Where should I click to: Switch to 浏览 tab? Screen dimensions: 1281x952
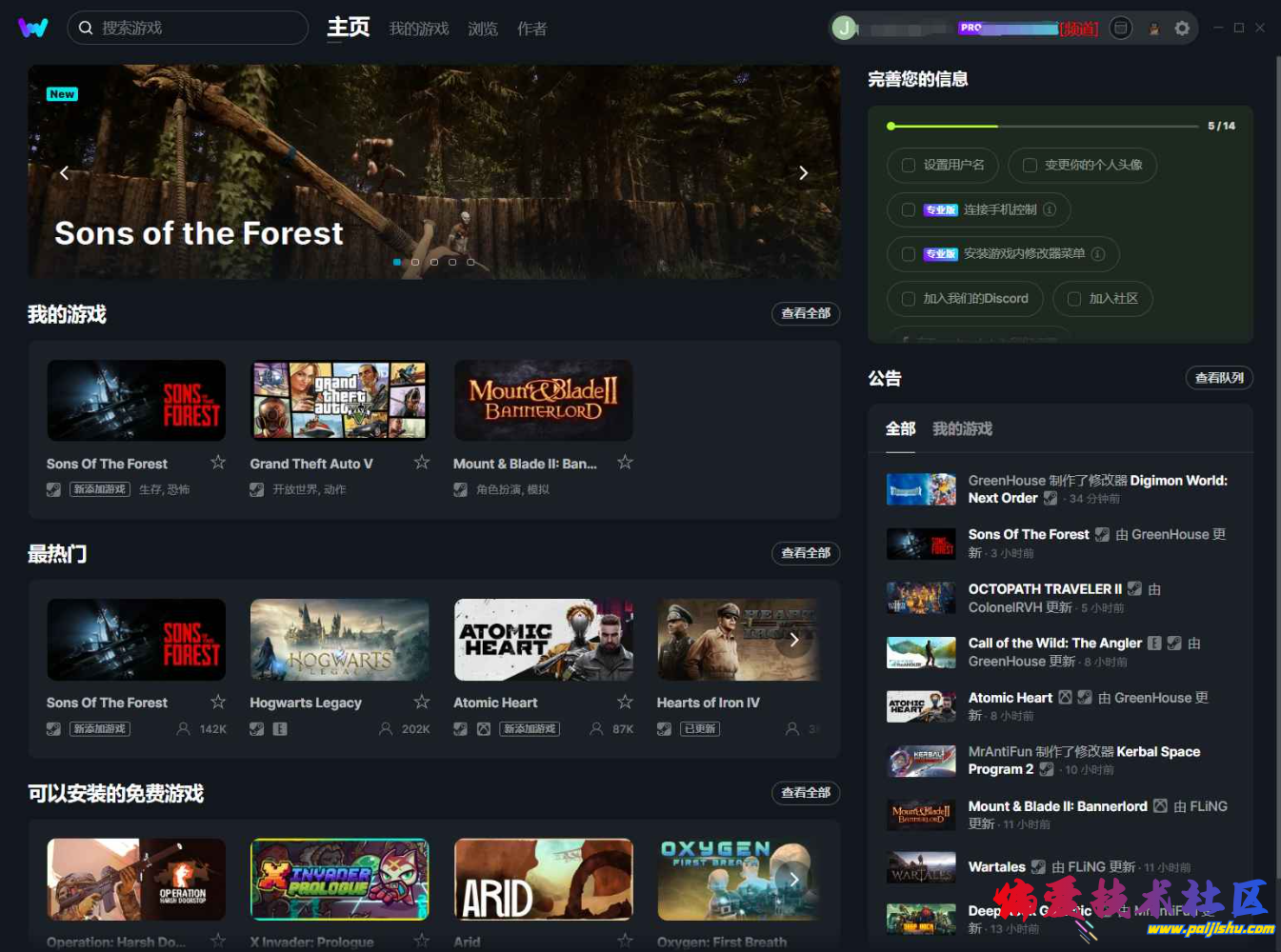483,29
